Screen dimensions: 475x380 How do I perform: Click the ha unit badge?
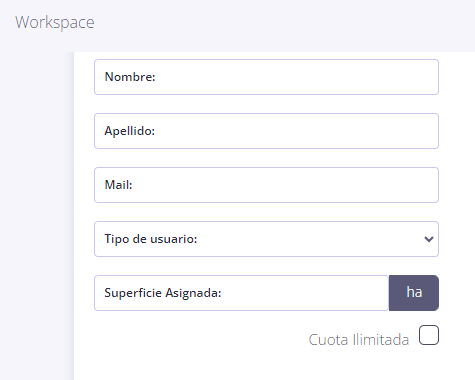[x=414, y=293]
